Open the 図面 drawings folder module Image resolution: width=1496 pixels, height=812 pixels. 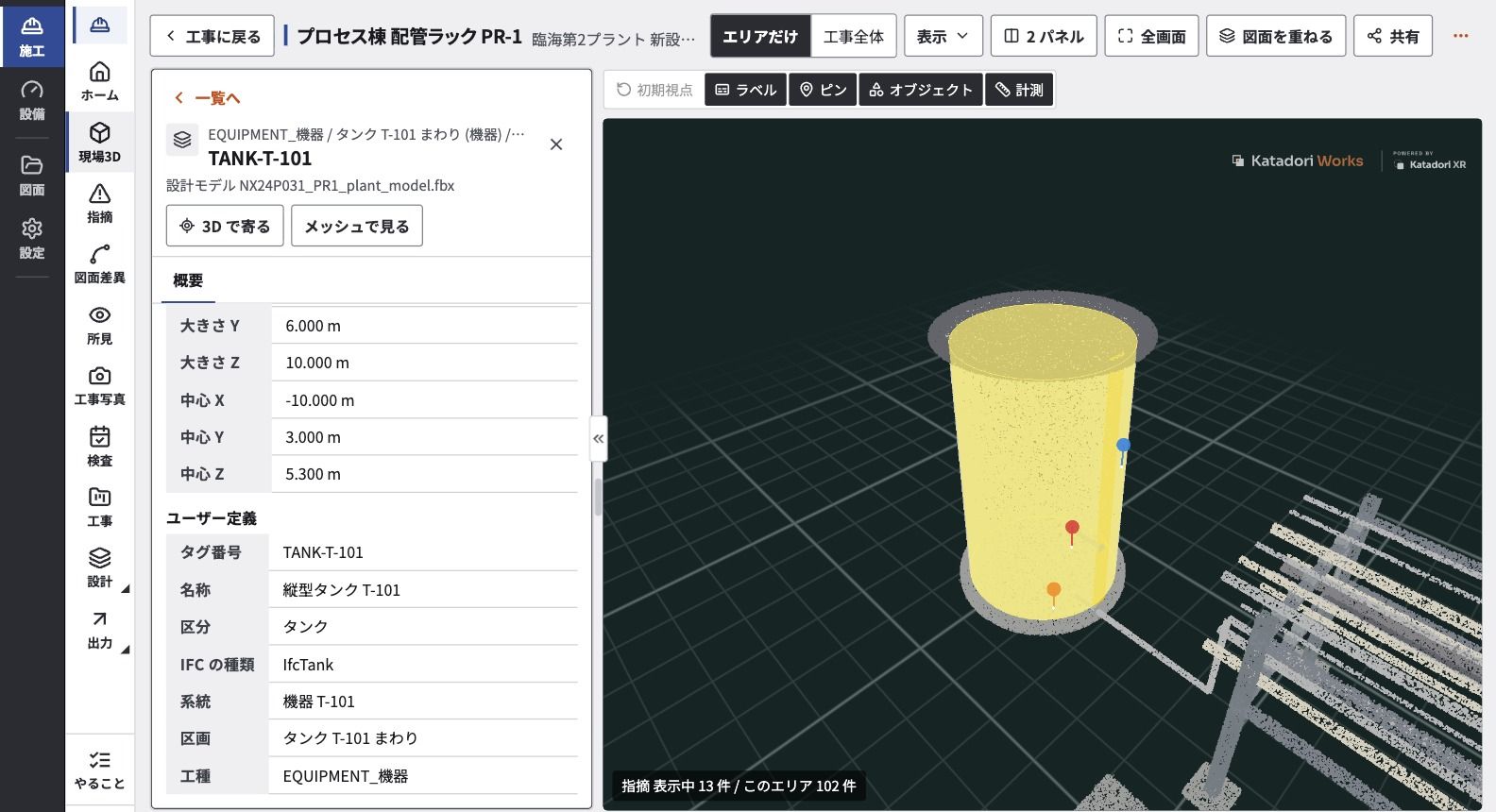pos(32,176)
